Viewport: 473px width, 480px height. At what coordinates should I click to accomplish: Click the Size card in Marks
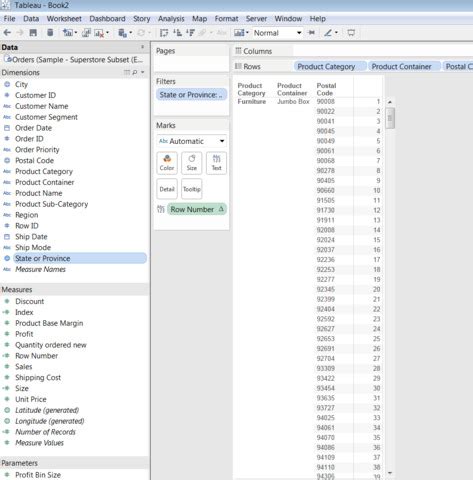[192, 163]
